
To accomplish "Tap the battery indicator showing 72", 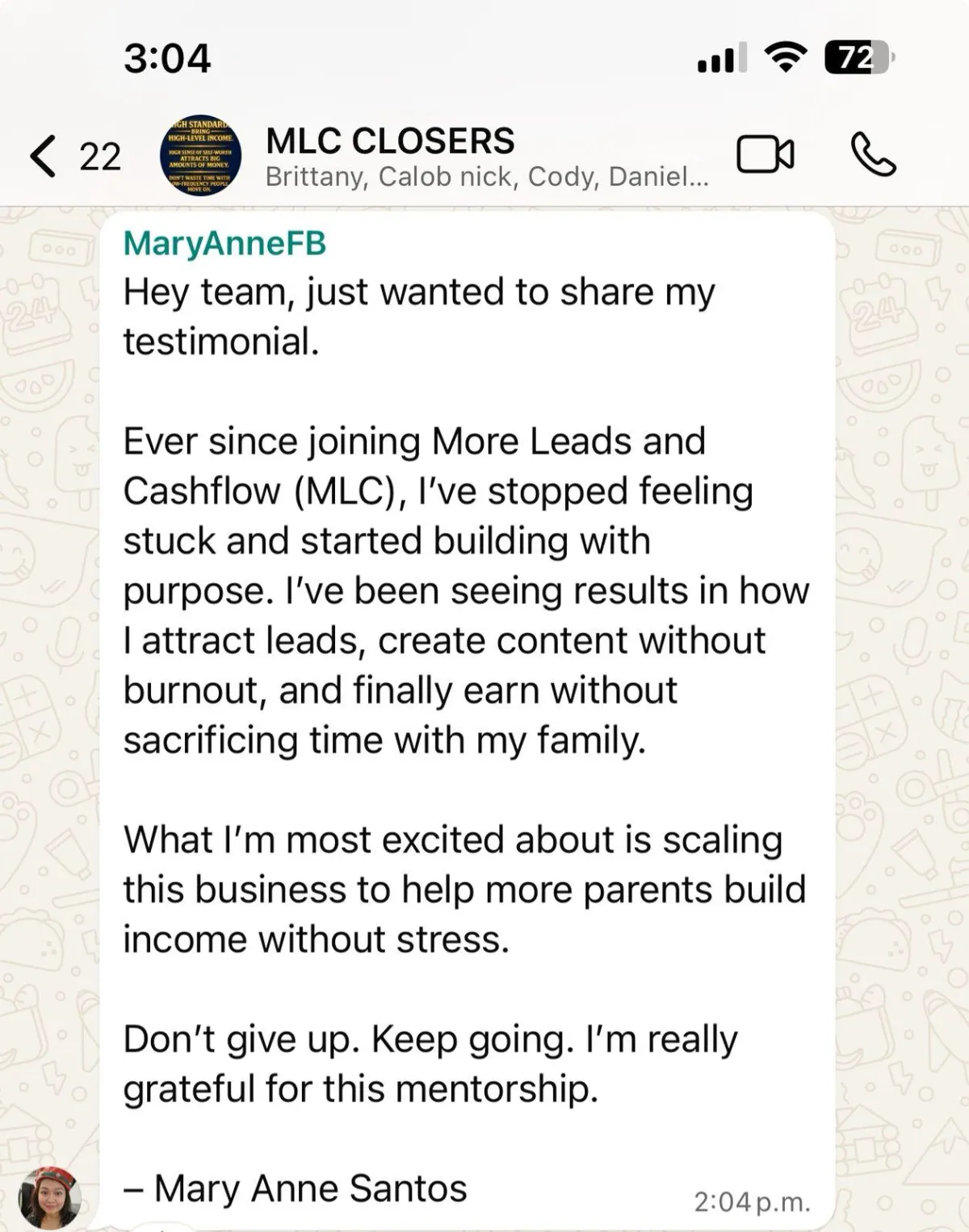I will [x=858, y=57].
